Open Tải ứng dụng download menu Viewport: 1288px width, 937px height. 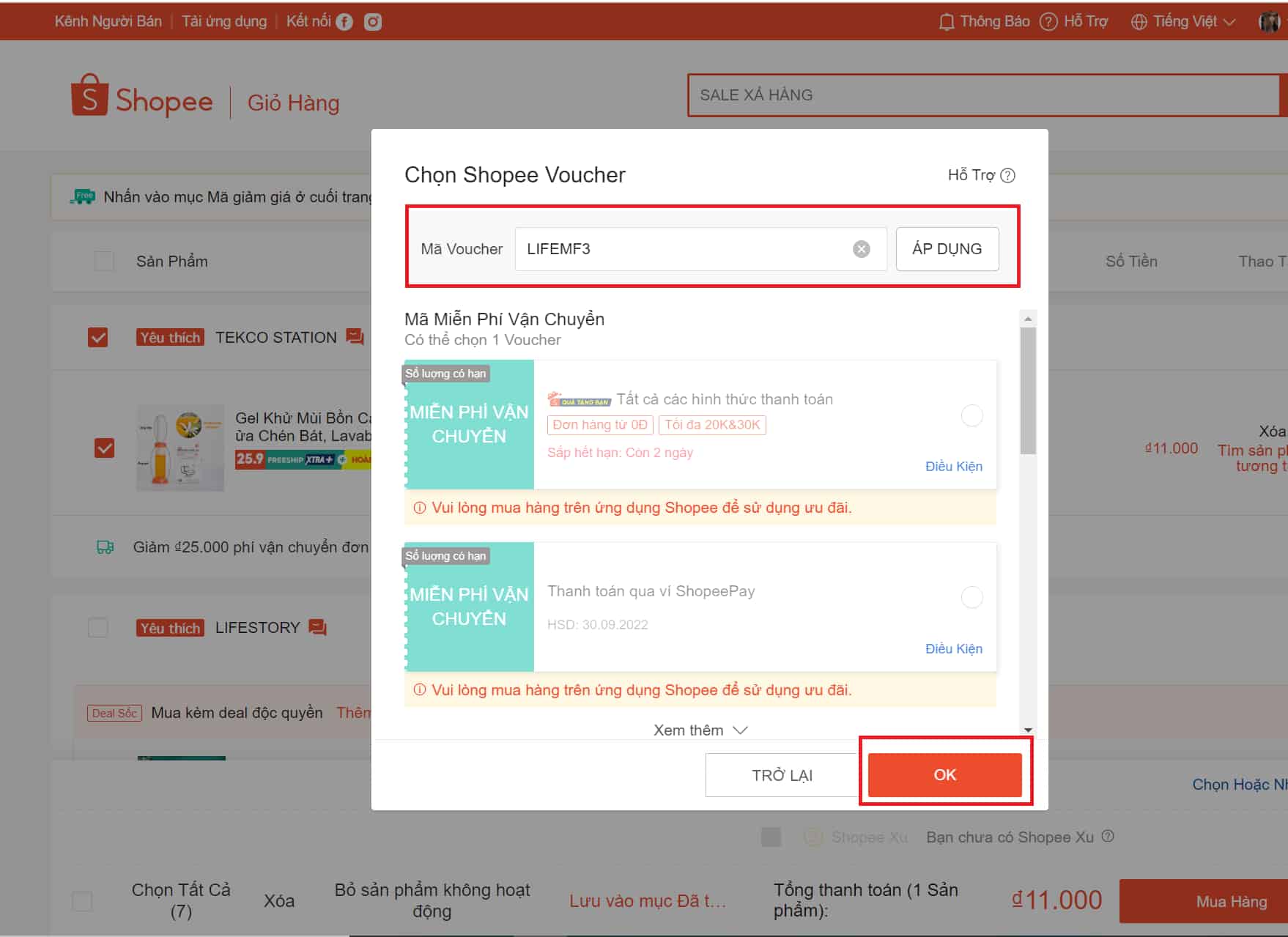(x=224, y=22)
